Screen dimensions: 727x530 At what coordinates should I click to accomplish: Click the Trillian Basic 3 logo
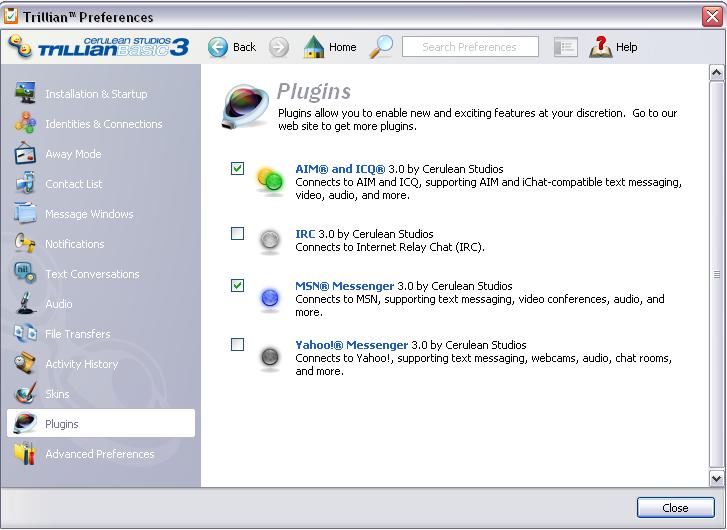[x=100, y=46]
